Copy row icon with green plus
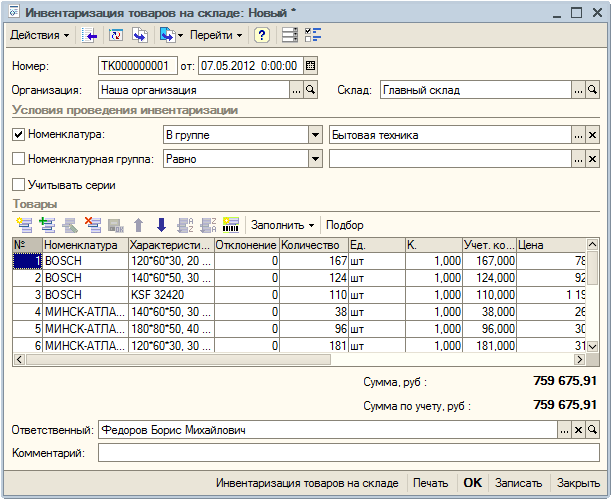 [47, 225]
